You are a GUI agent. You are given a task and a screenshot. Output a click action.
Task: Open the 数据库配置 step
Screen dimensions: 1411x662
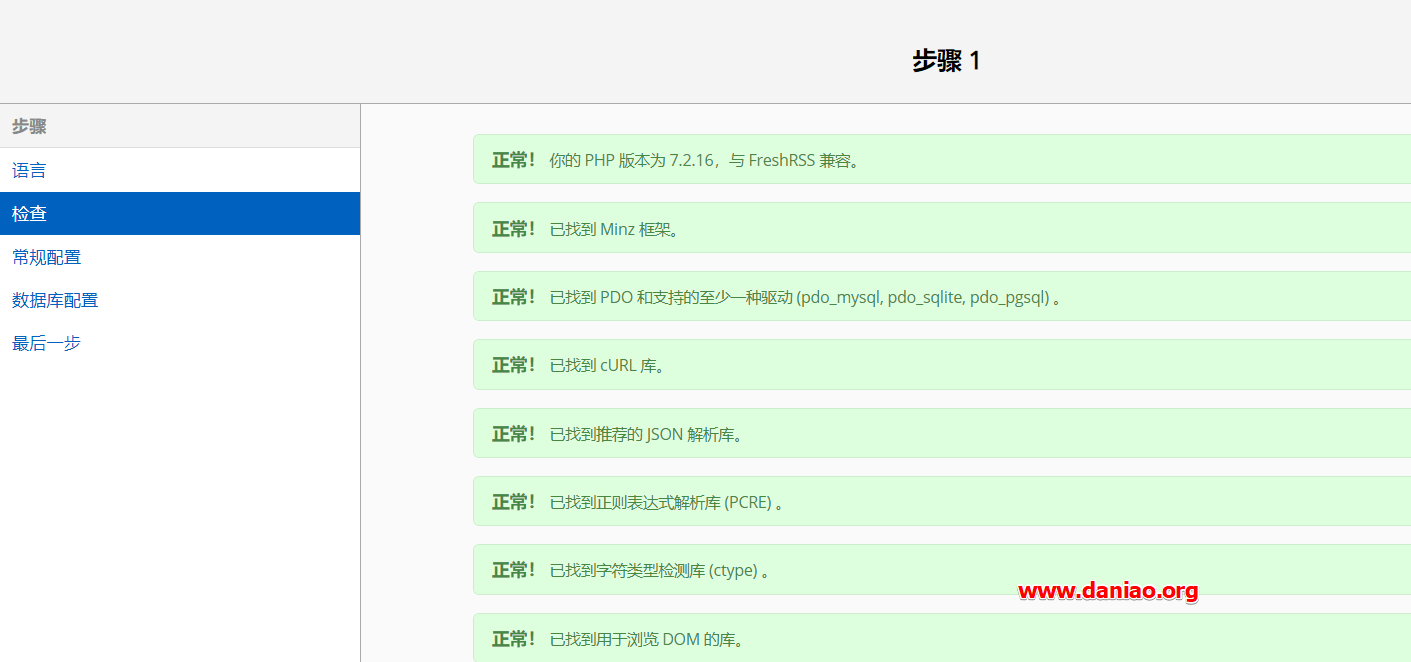pyautogui.click(x=180, y=300)
